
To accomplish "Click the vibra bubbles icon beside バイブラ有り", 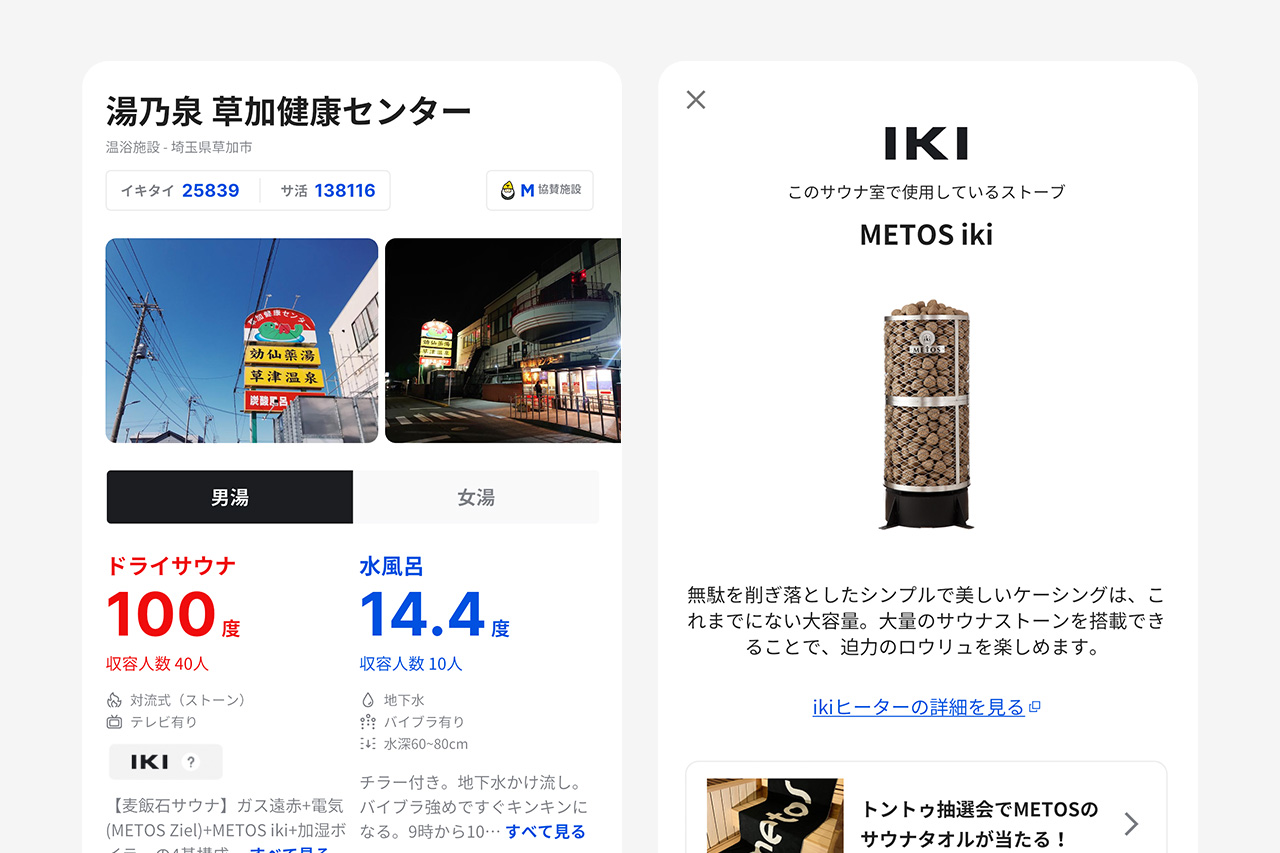I will (x=368, y=722).
